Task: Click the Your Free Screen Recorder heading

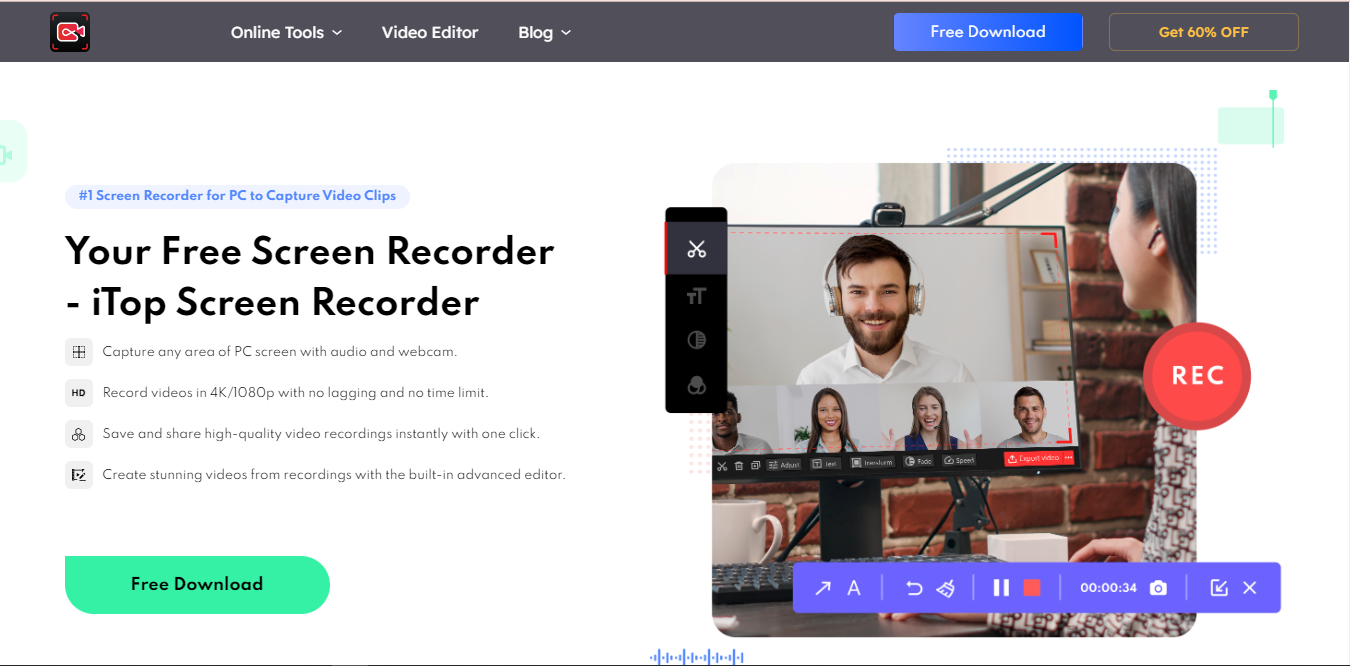Action: pos(309,276)
